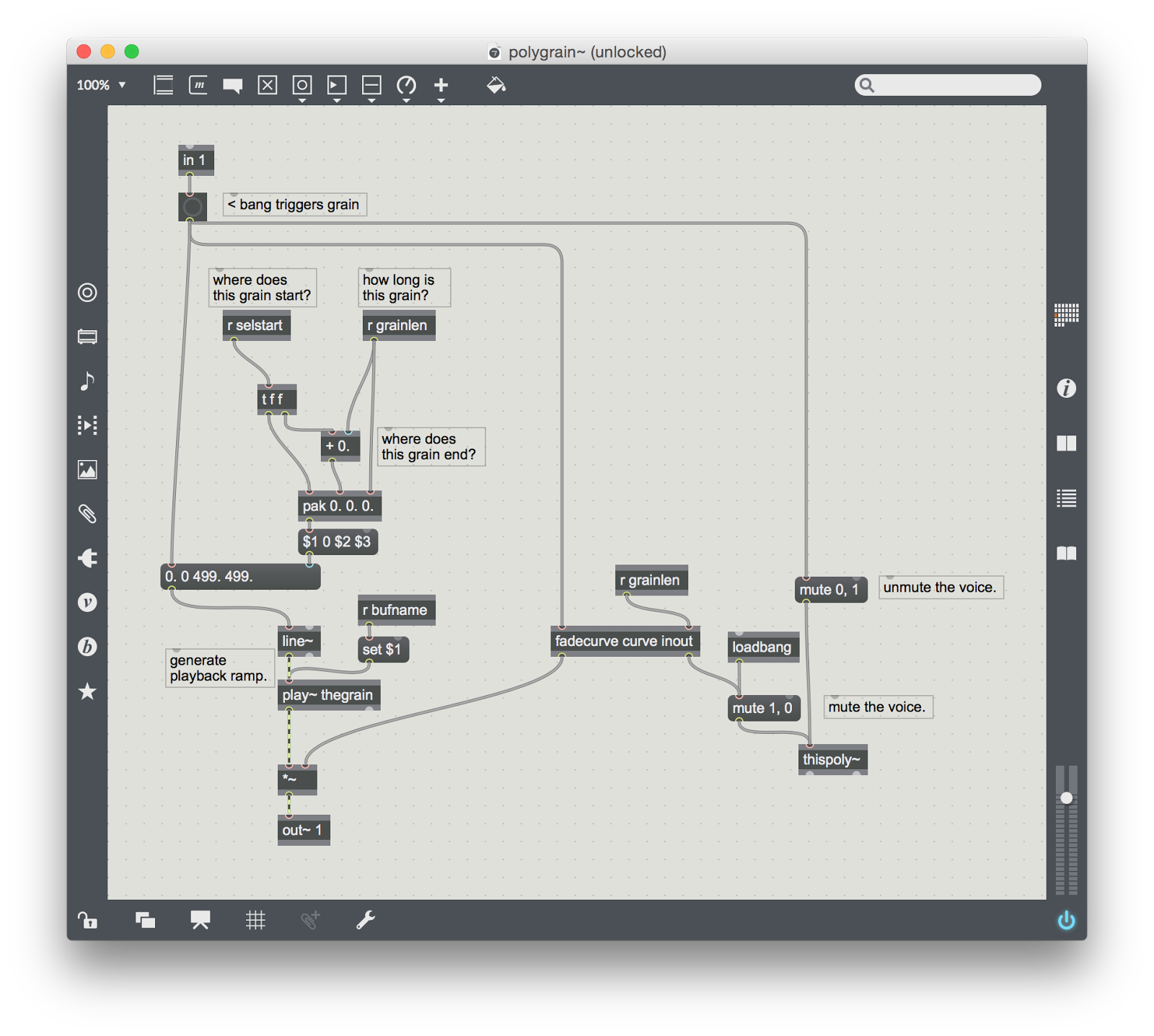
Task: Toggle the grid display
Action: pyautogui.click(x=255, y=920)
